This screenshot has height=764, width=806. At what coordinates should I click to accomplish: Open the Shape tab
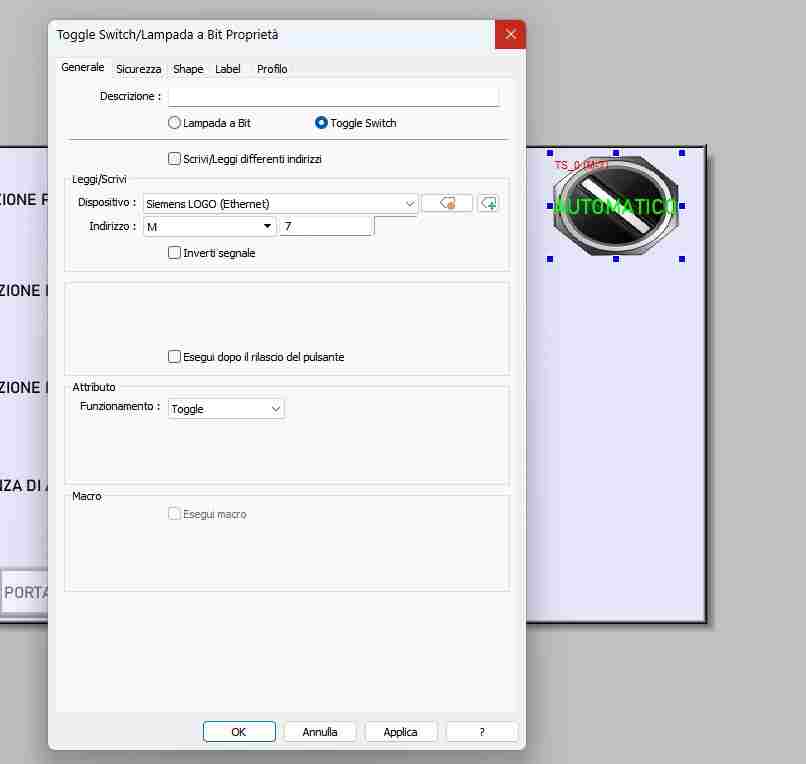(188, 69)
